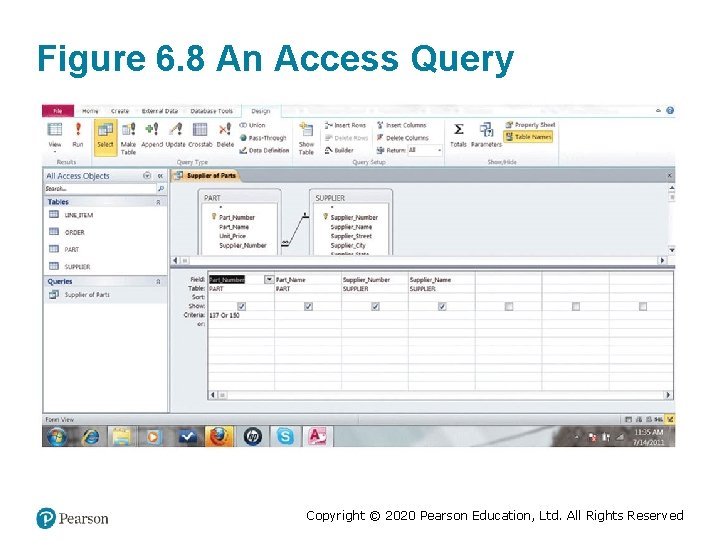The width and height of the screenshot is (720, 540).
Task: Select the Design ribbon tab
Action: point(260,111)
